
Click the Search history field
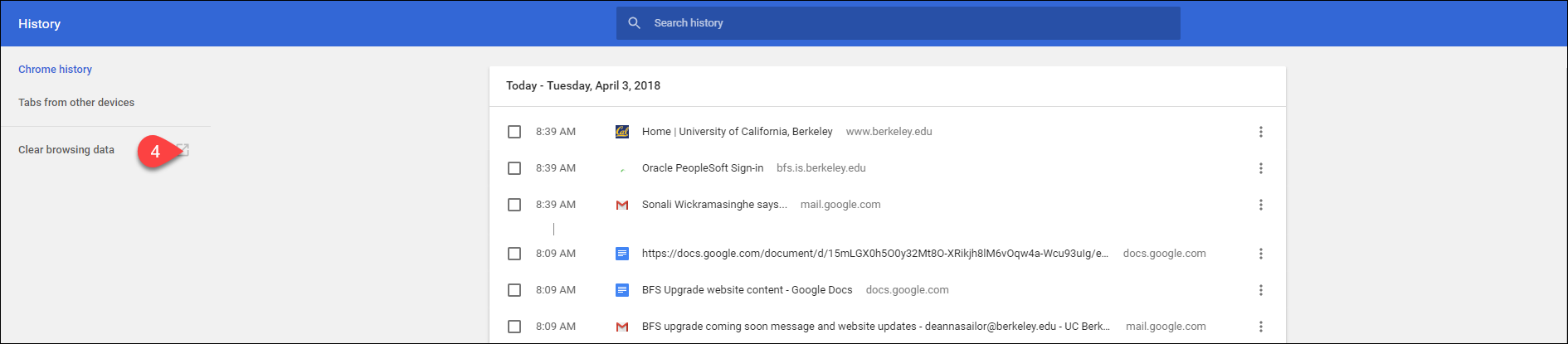(x=904, y=23)
